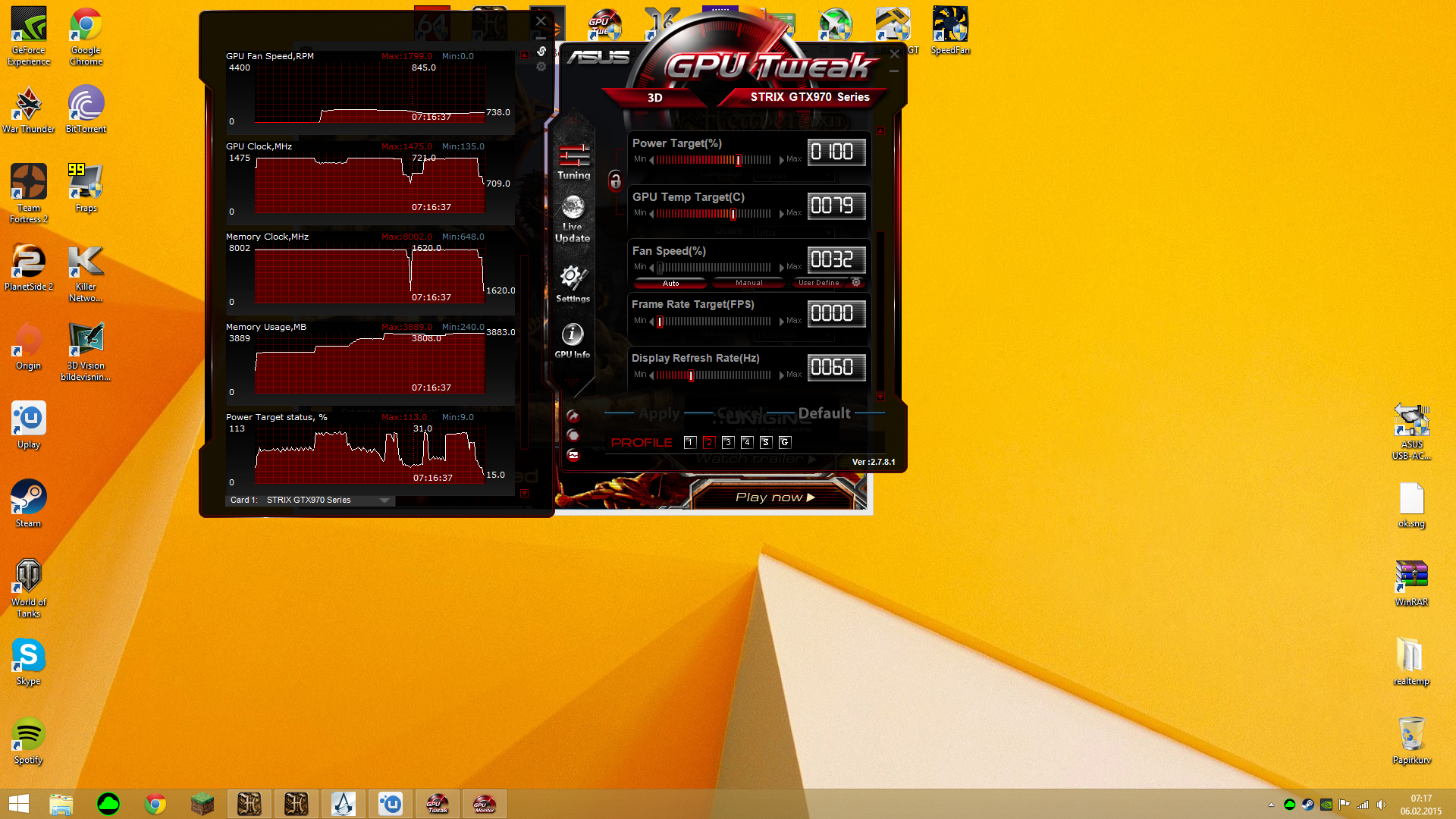1456x819 pixels.
Task: Select the Fraps desktop icon
Action: click(86, 187)
